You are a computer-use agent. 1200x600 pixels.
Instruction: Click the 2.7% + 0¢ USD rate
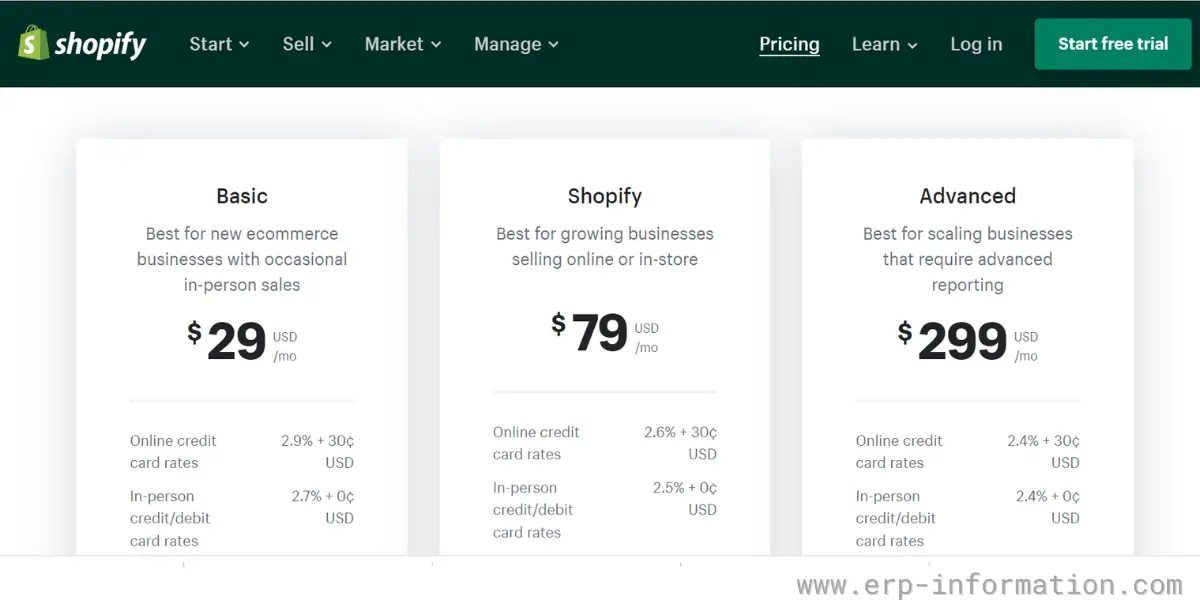[322, 507]
